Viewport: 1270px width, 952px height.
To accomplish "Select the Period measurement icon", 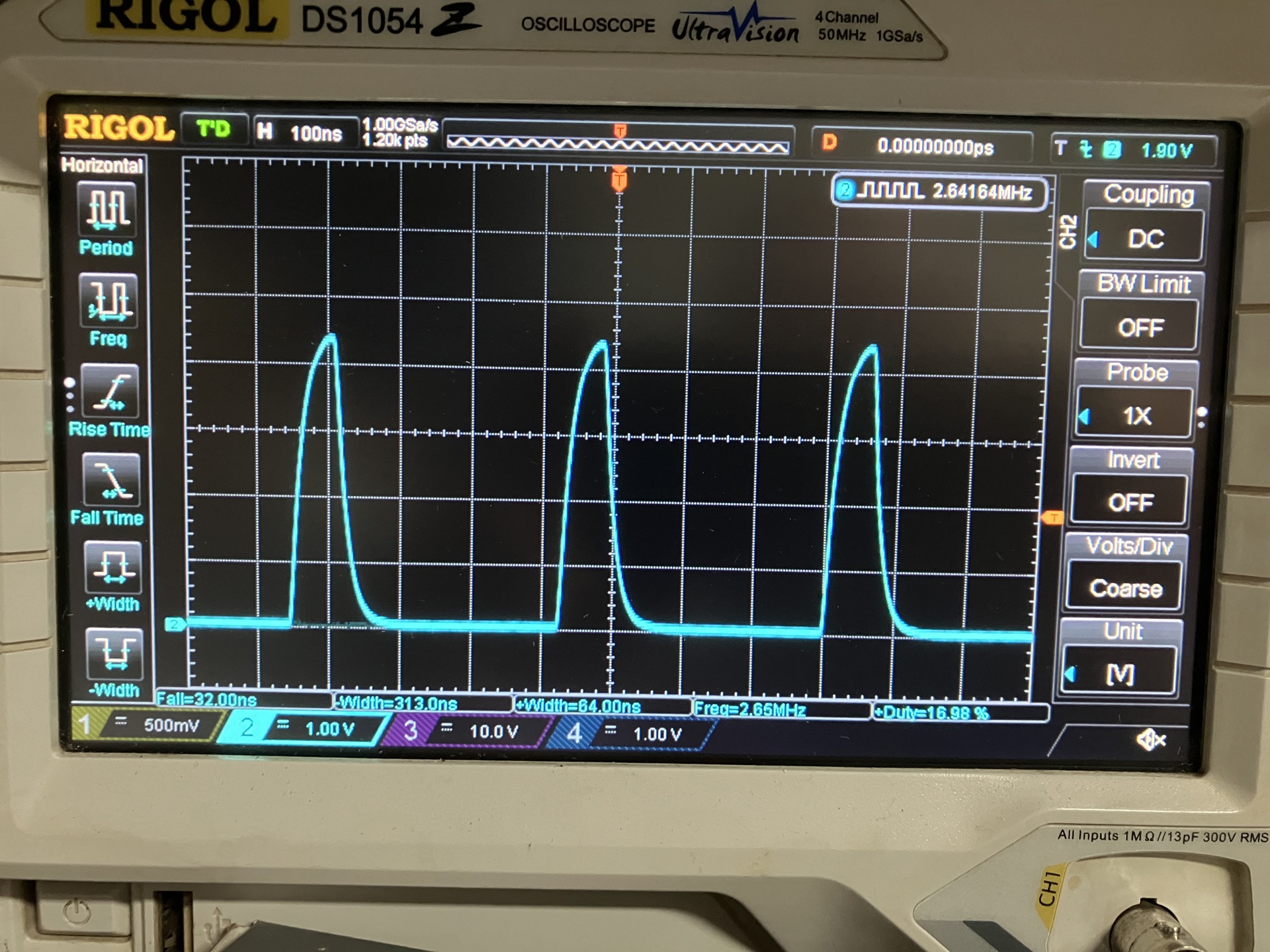I will click(108, 210).
